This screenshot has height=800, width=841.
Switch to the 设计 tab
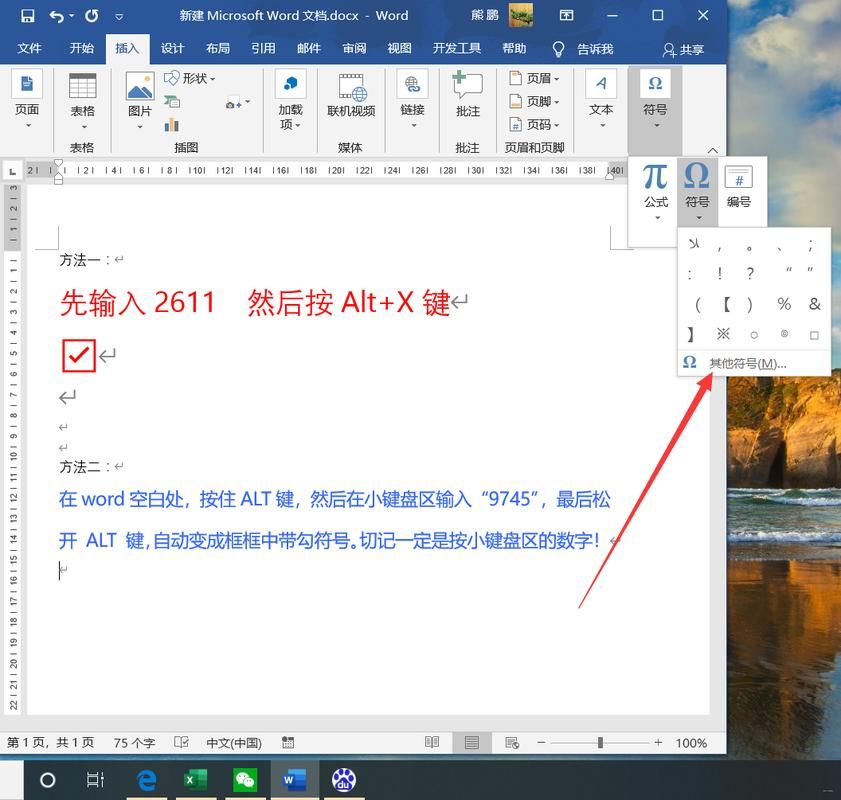tap(172, 49)
